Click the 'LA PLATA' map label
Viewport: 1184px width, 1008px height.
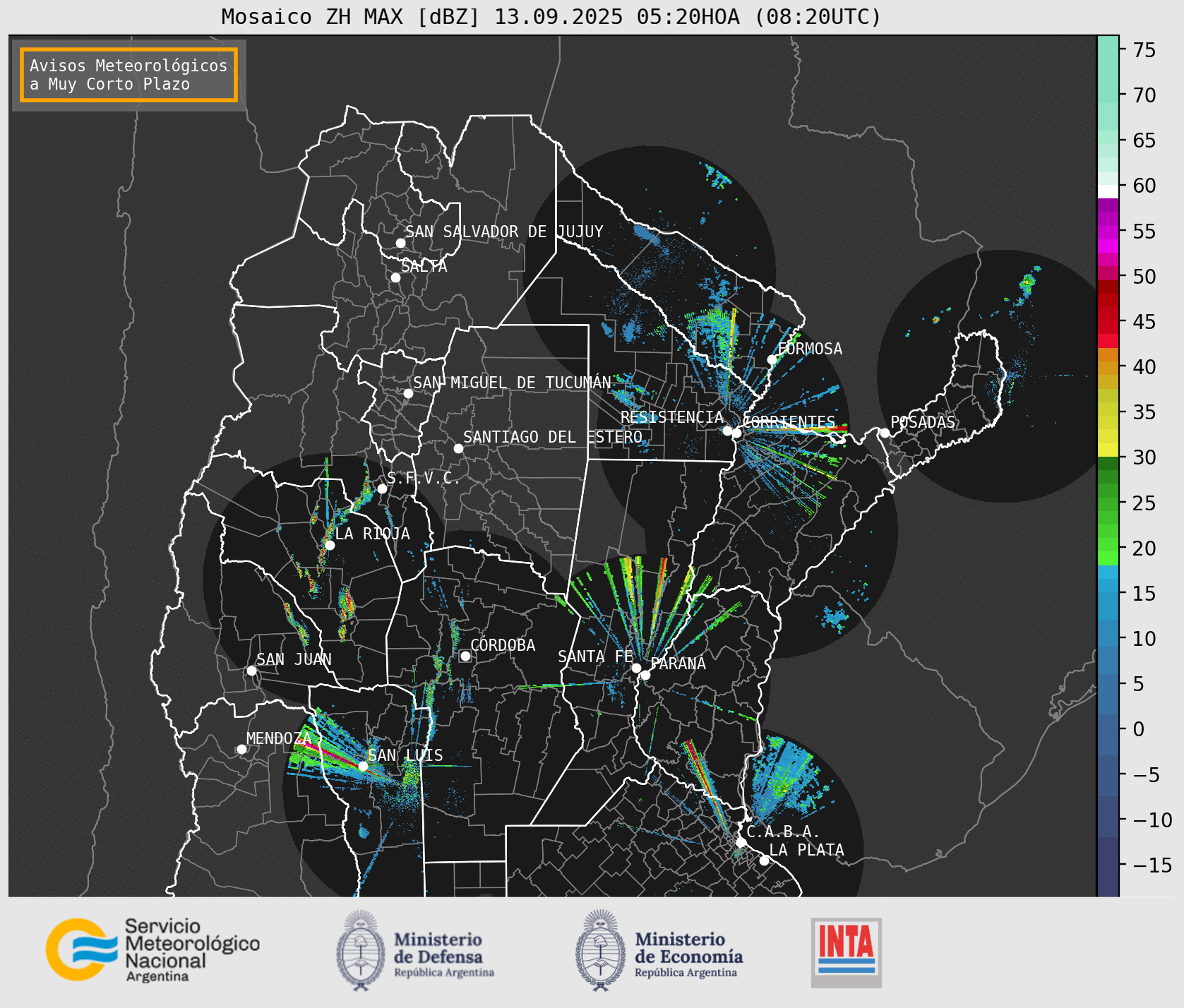coord(806,850)
